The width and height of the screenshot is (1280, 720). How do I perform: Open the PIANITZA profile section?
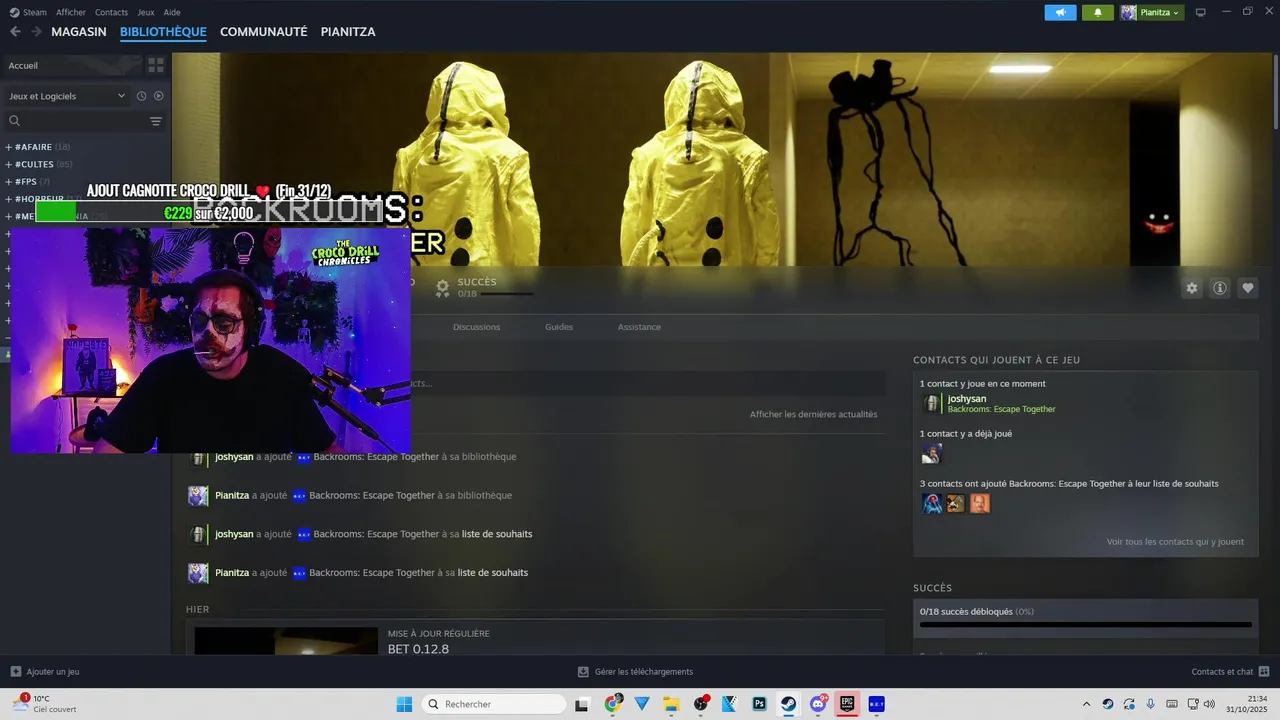(348, 32)
